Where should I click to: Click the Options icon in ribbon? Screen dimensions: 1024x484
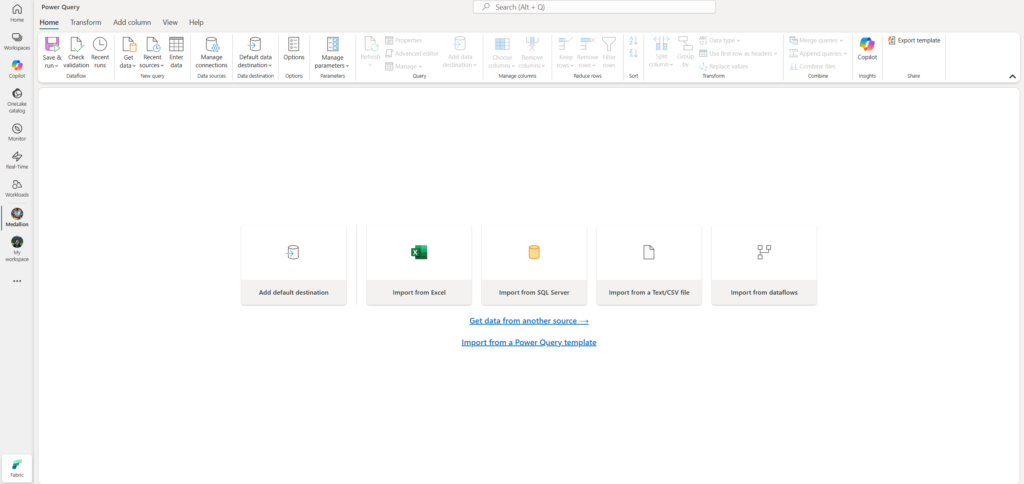[x=294, y=44]
